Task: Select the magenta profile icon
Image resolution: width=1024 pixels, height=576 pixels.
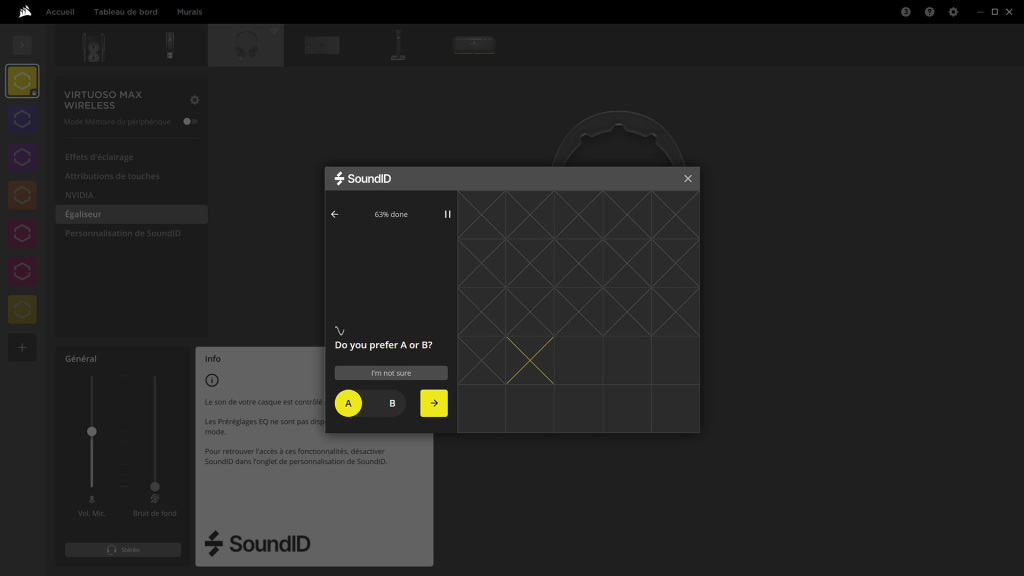Action: pyautogui.click(x=22, y=233)
